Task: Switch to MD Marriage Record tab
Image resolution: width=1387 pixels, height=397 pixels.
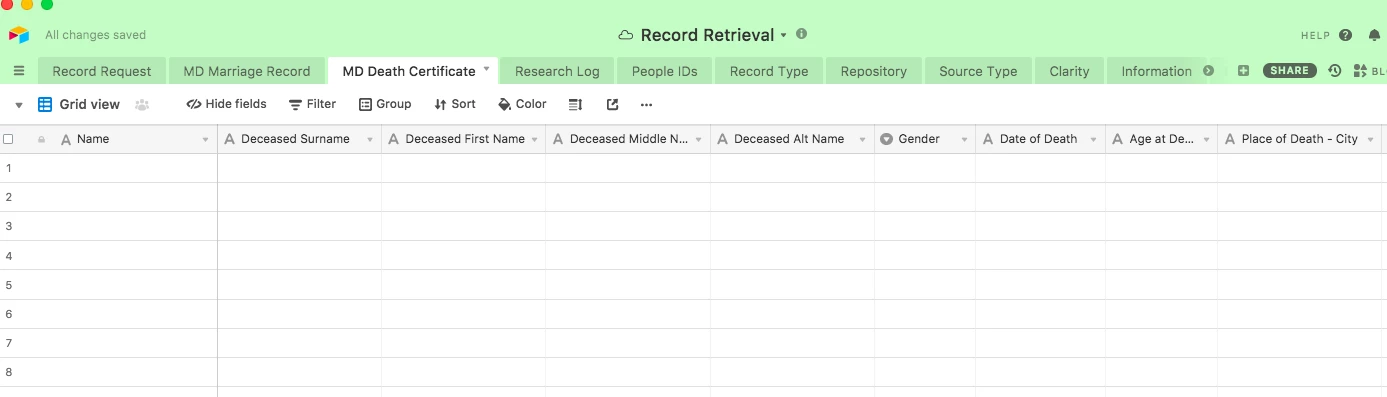Action: [x=247, y=71]
